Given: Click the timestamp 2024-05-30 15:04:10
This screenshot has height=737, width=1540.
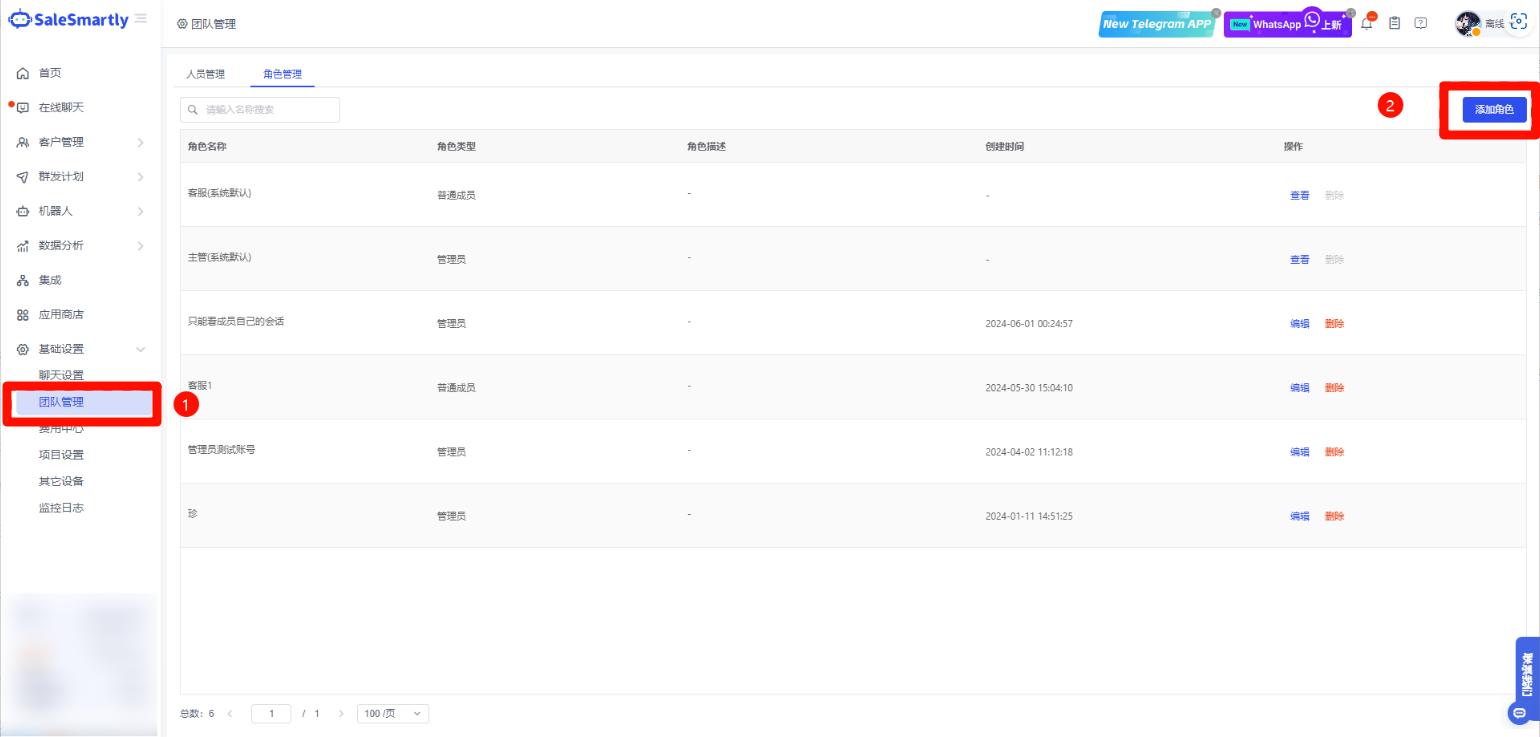Looking at the screenshot, I should (1029, 388).
